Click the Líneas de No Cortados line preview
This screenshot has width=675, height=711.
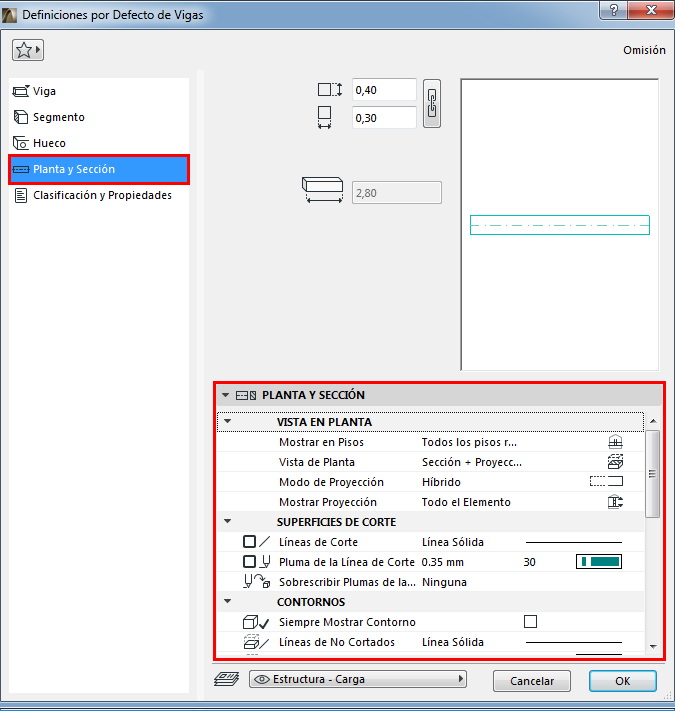573,642
